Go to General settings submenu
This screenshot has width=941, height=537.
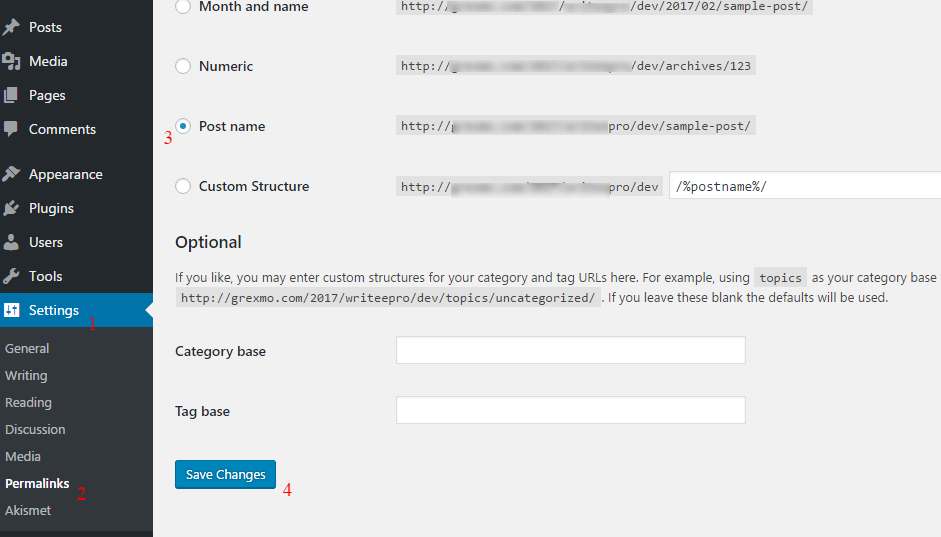point(27,348)
